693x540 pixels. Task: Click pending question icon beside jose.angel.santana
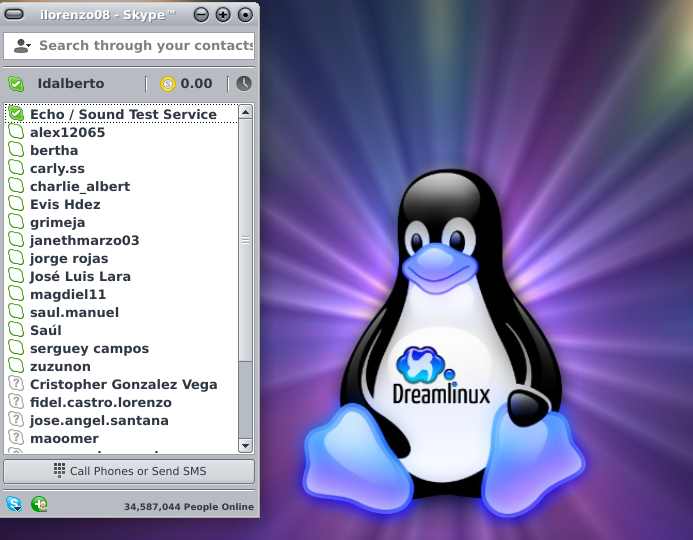16,420
